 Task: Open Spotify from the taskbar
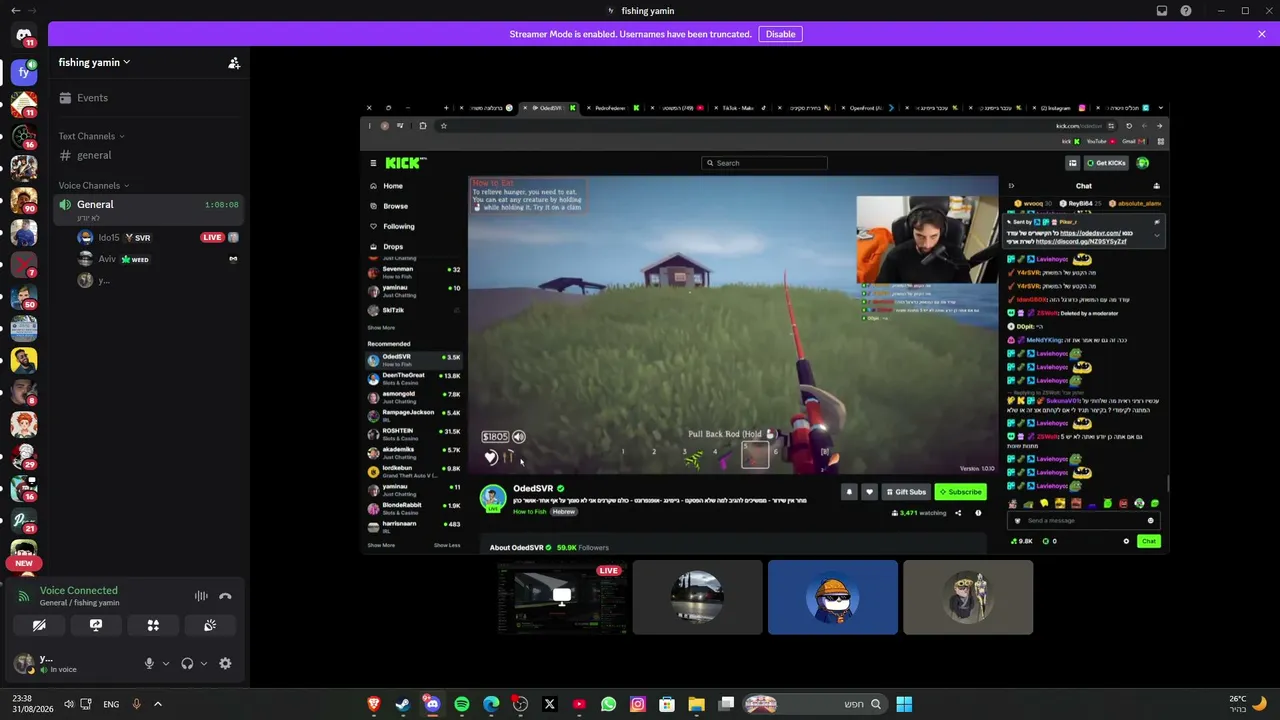coord(462,704)
